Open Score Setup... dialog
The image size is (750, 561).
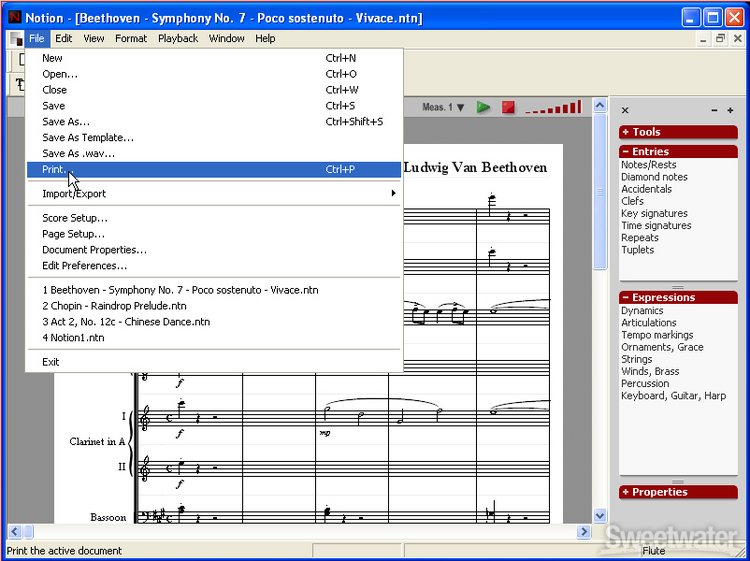point(214,218)
